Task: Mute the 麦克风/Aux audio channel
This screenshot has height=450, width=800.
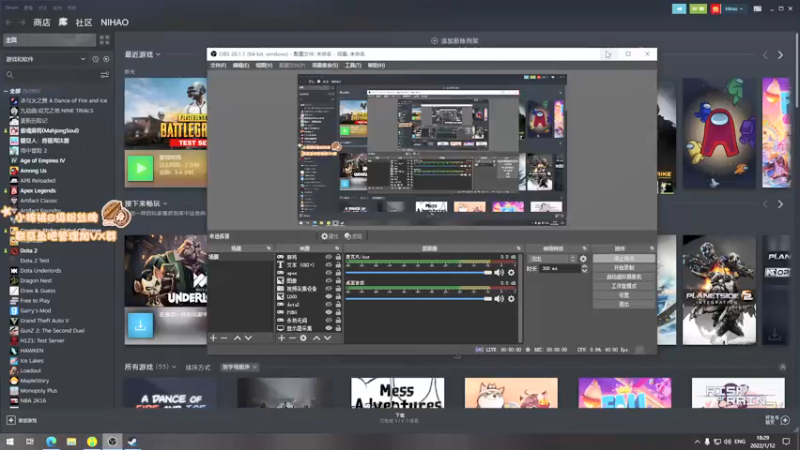Action: [498, 272]
